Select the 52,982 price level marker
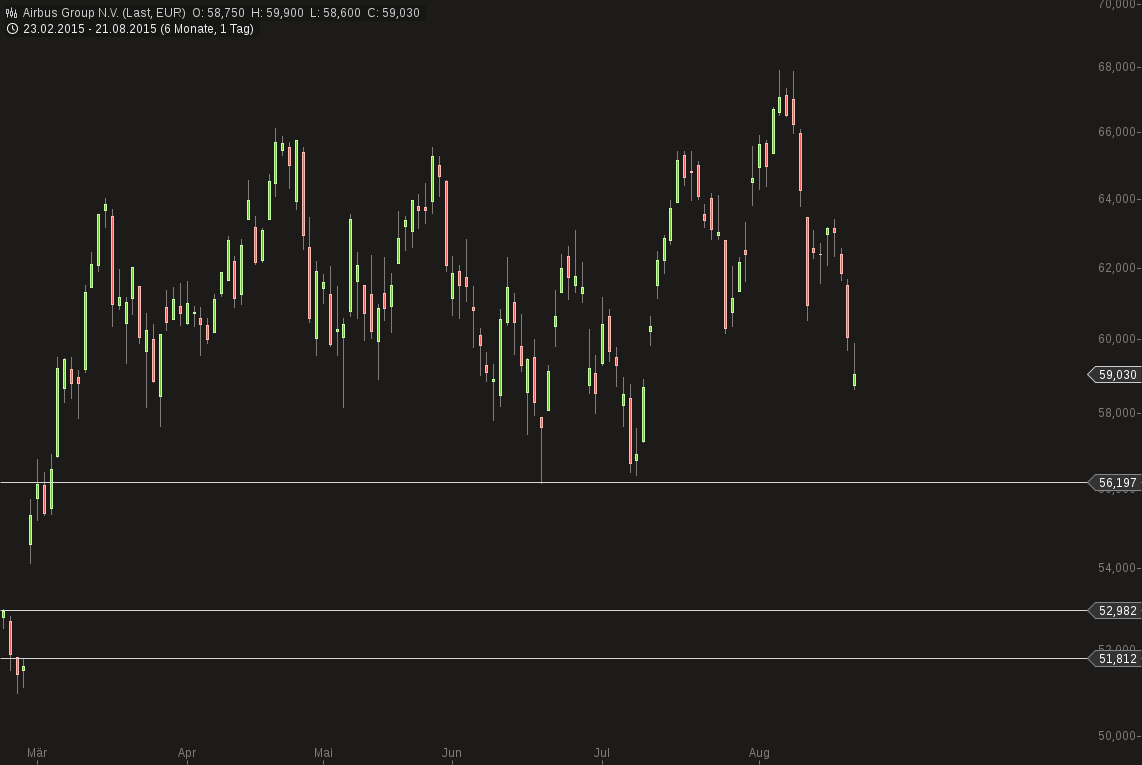The image size is (1142, 765). pyautogui.click(x=1117, y=610)
